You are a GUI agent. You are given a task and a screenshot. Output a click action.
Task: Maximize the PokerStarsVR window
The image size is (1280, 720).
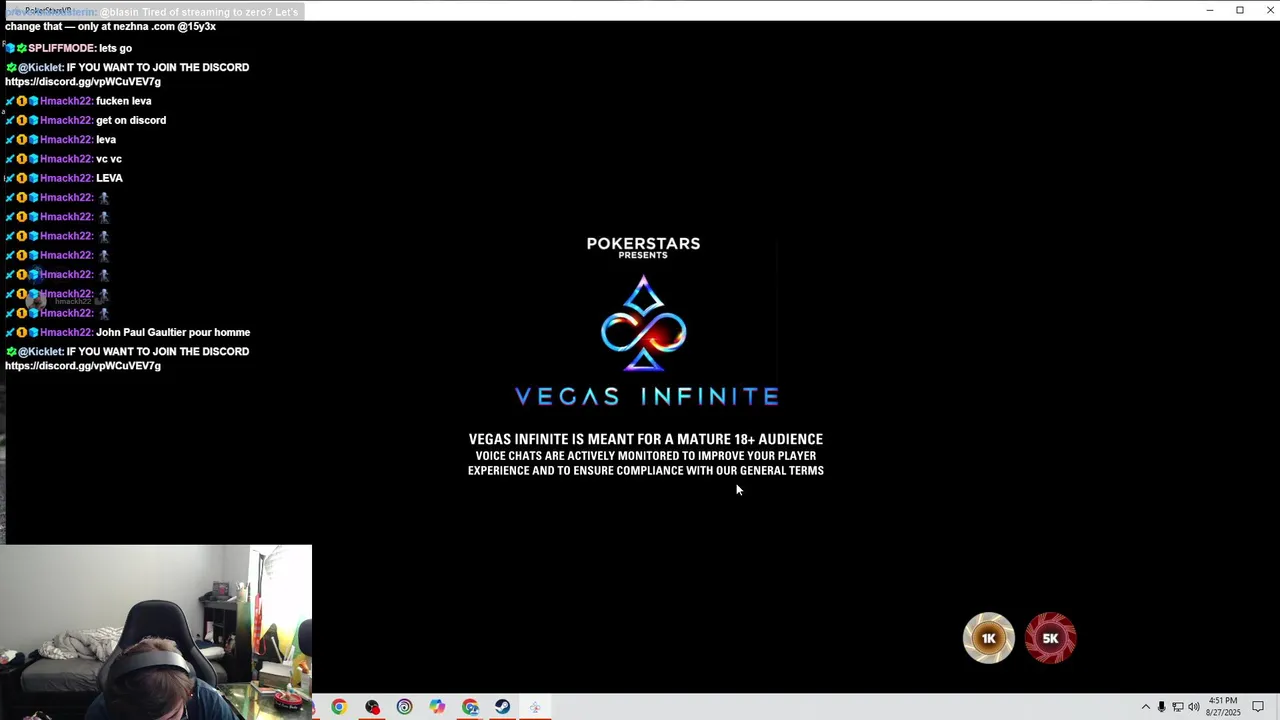coord(1240,10)
